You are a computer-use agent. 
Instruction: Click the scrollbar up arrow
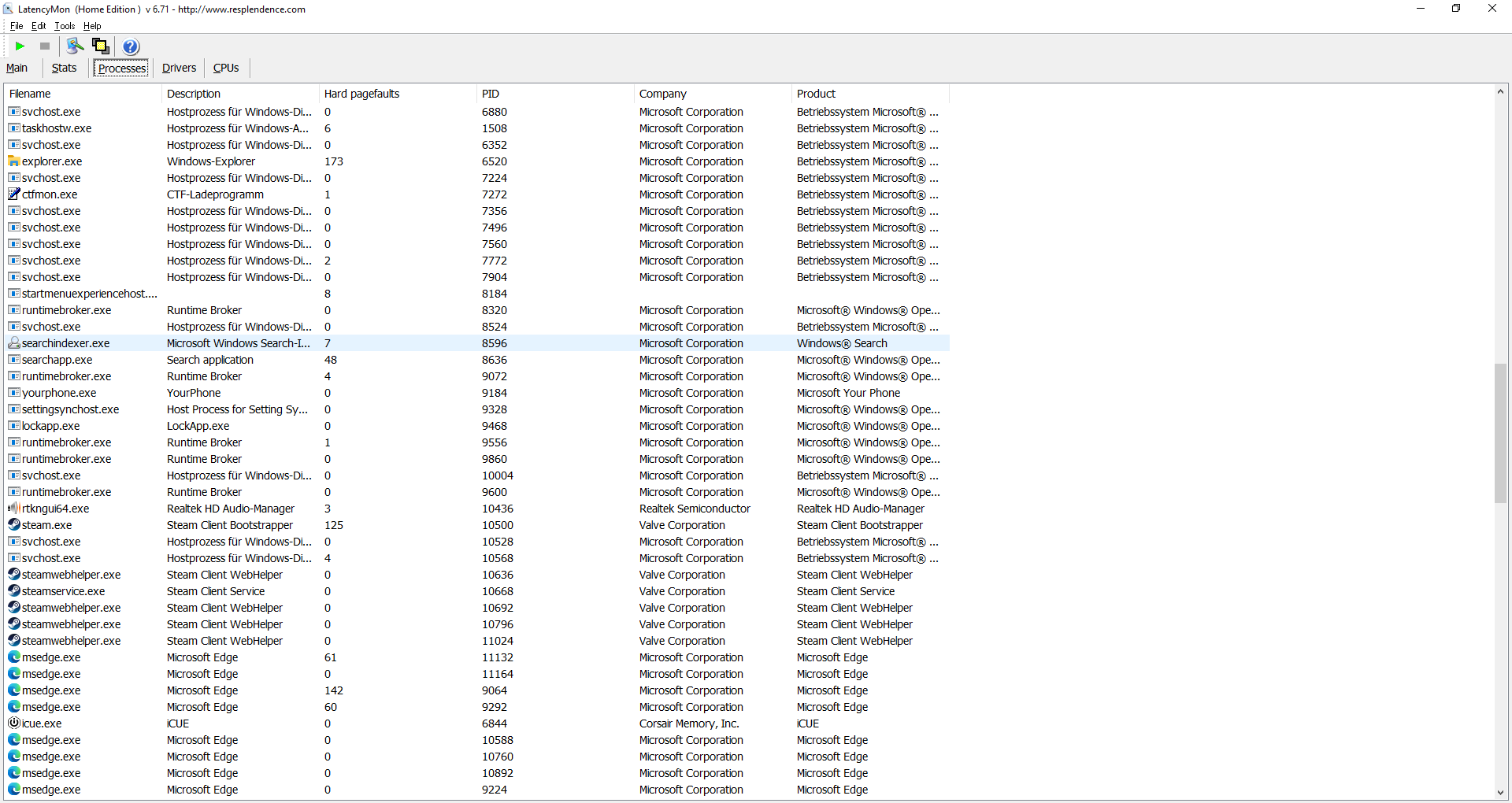click(x=1500, y=92)
